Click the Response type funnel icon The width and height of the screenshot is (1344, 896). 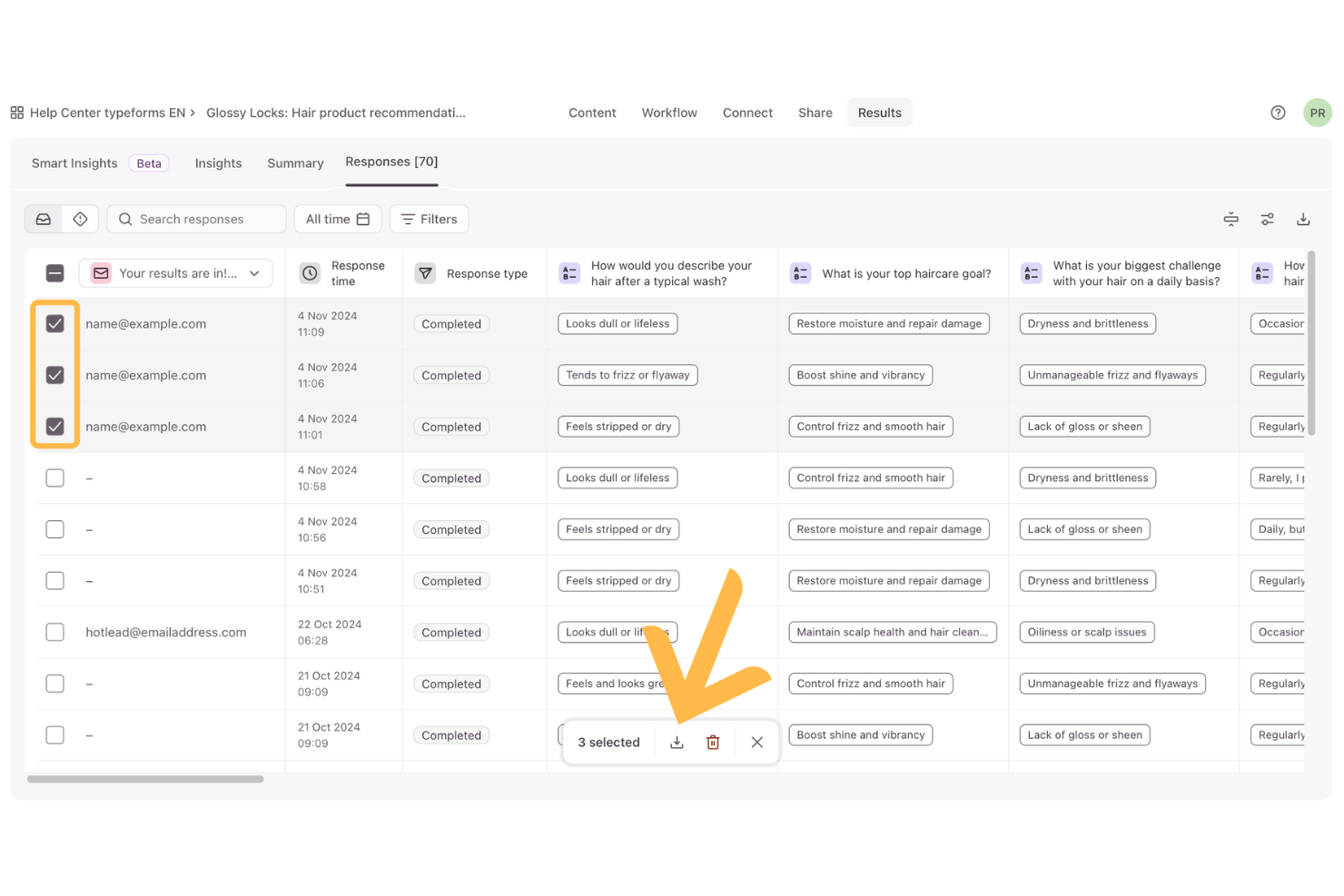425,273
